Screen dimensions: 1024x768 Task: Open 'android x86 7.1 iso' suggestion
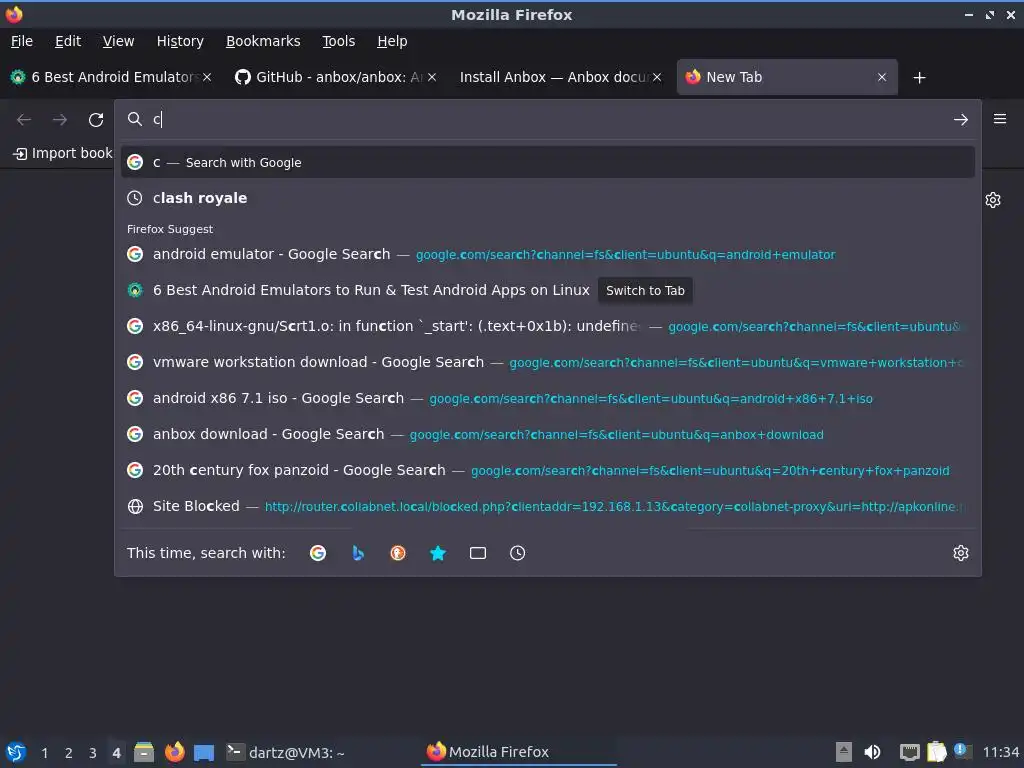coord(548,398)
